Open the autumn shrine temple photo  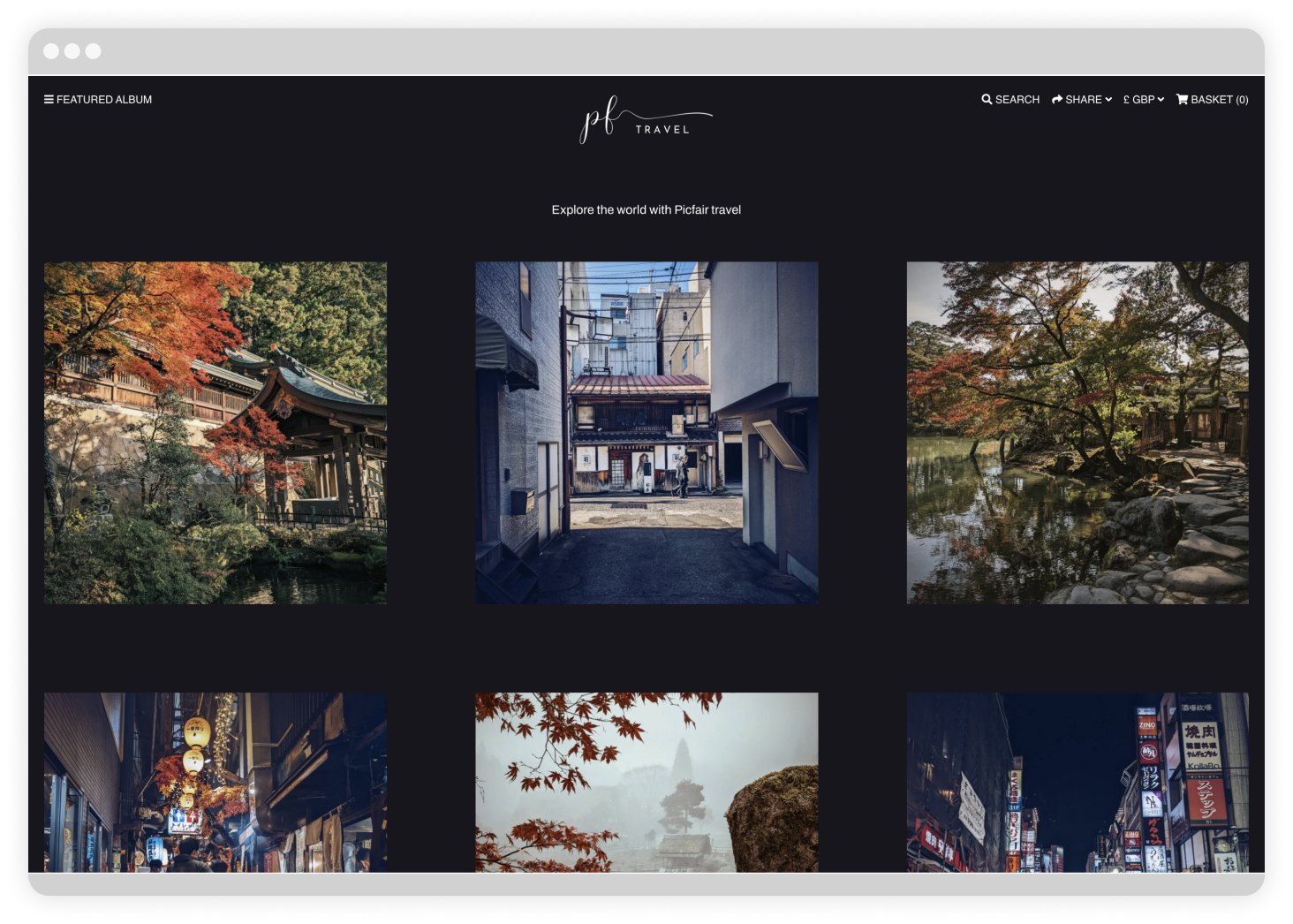215,433
